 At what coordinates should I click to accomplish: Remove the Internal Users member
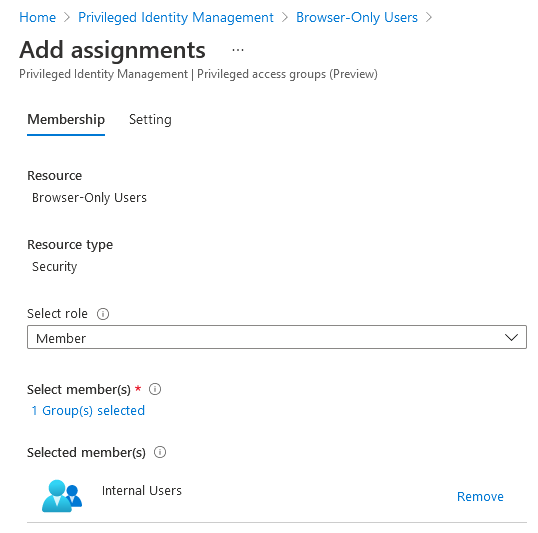(x=480, y=496)
